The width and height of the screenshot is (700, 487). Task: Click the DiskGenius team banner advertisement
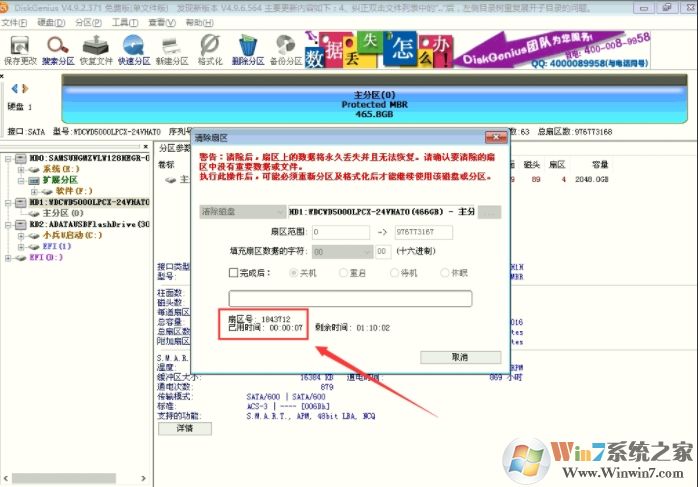pos(552,50)
